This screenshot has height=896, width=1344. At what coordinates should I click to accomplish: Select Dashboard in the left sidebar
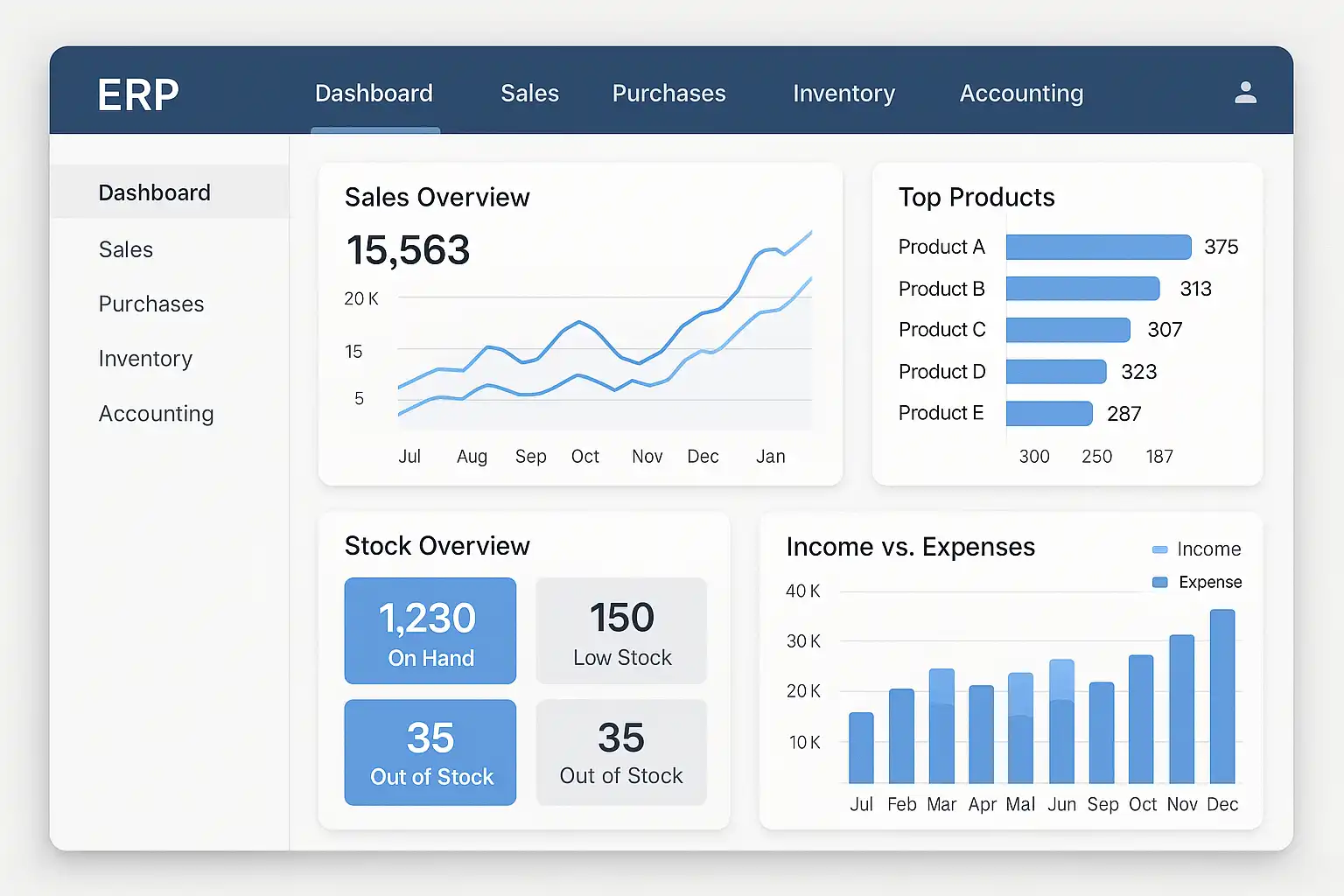[155, 192]
